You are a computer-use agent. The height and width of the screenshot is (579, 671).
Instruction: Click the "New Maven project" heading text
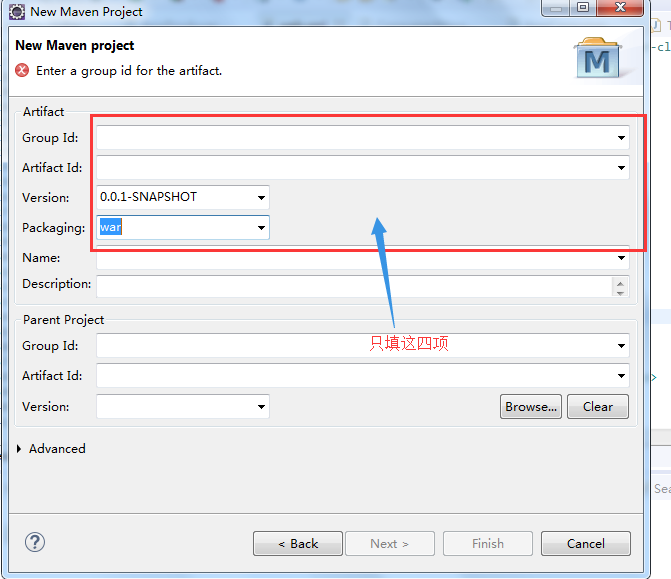click(x=74, y=45)
